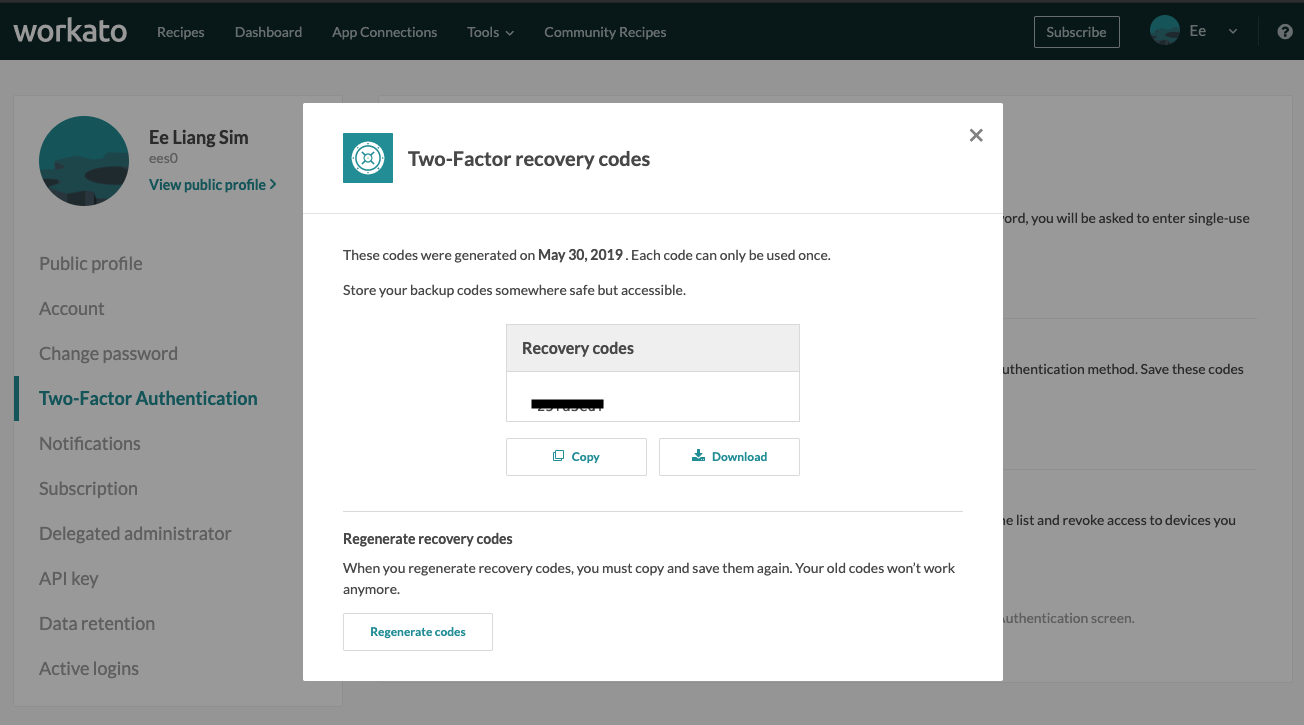This screenshot has width=1304, height=725.
Task: Click Regenerate codes
Action: tap(417, 631)
